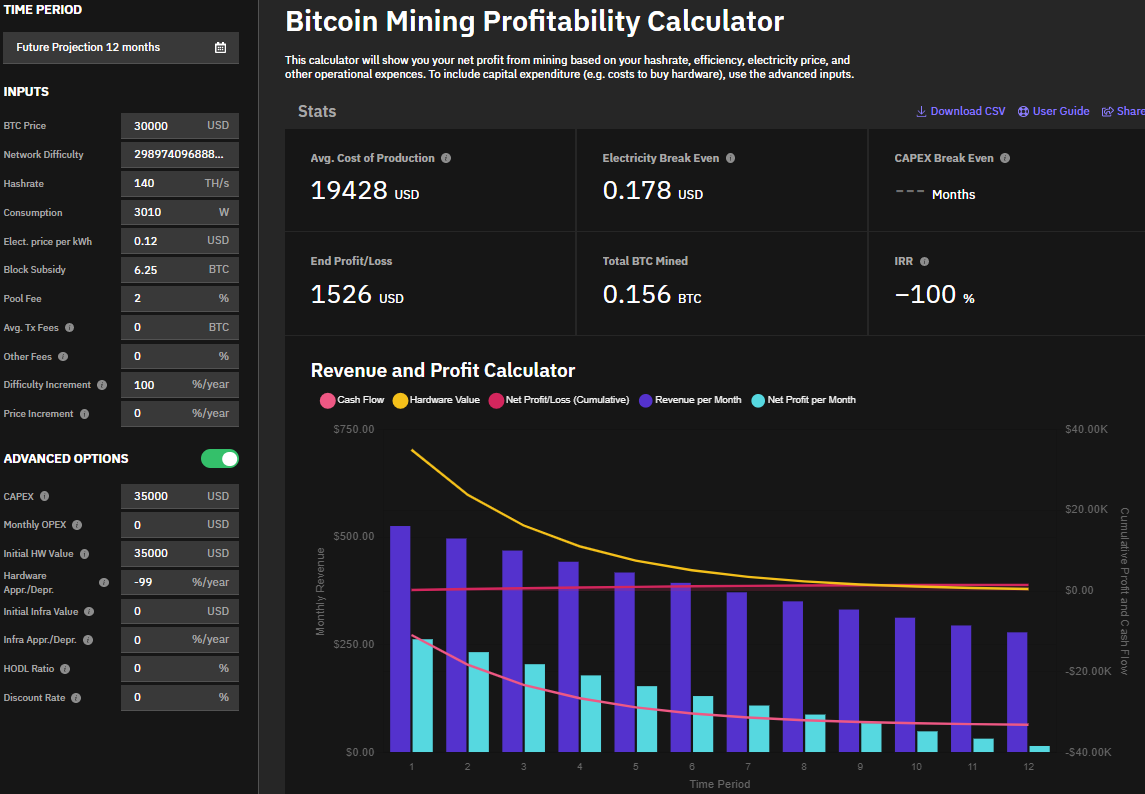Click info icon next to Avg. Tx Fees
Image resolution: width=1145 pixels, height=794 pixels.
(69, 328)
